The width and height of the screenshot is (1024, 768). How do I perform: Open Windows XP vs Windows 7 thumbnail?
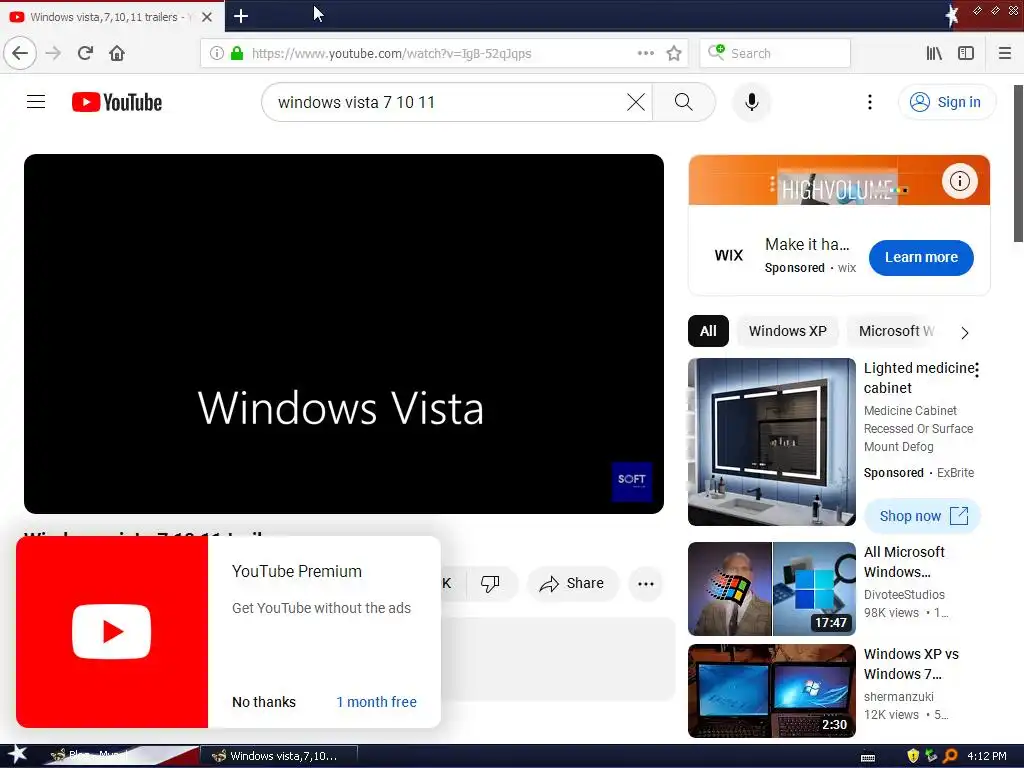(x=771, y=691)
